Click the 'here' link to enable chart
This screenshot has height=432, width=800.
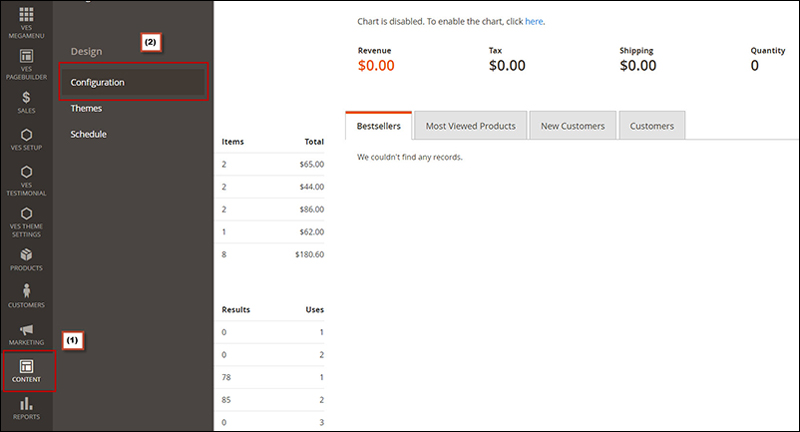coord(534,21)
